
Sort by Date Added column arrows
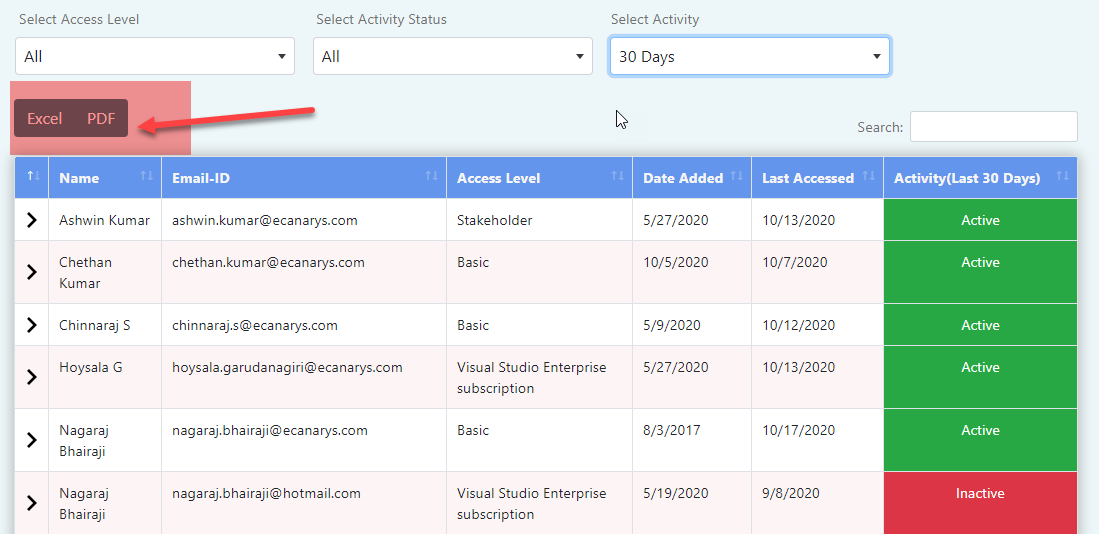point(737,176)
